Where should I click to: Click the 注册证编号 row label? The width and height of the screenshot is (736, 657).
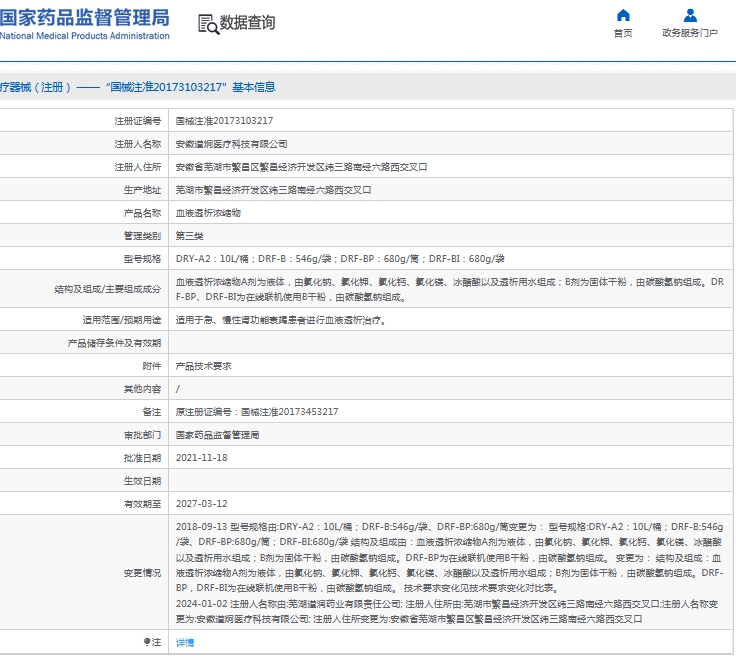138,121
